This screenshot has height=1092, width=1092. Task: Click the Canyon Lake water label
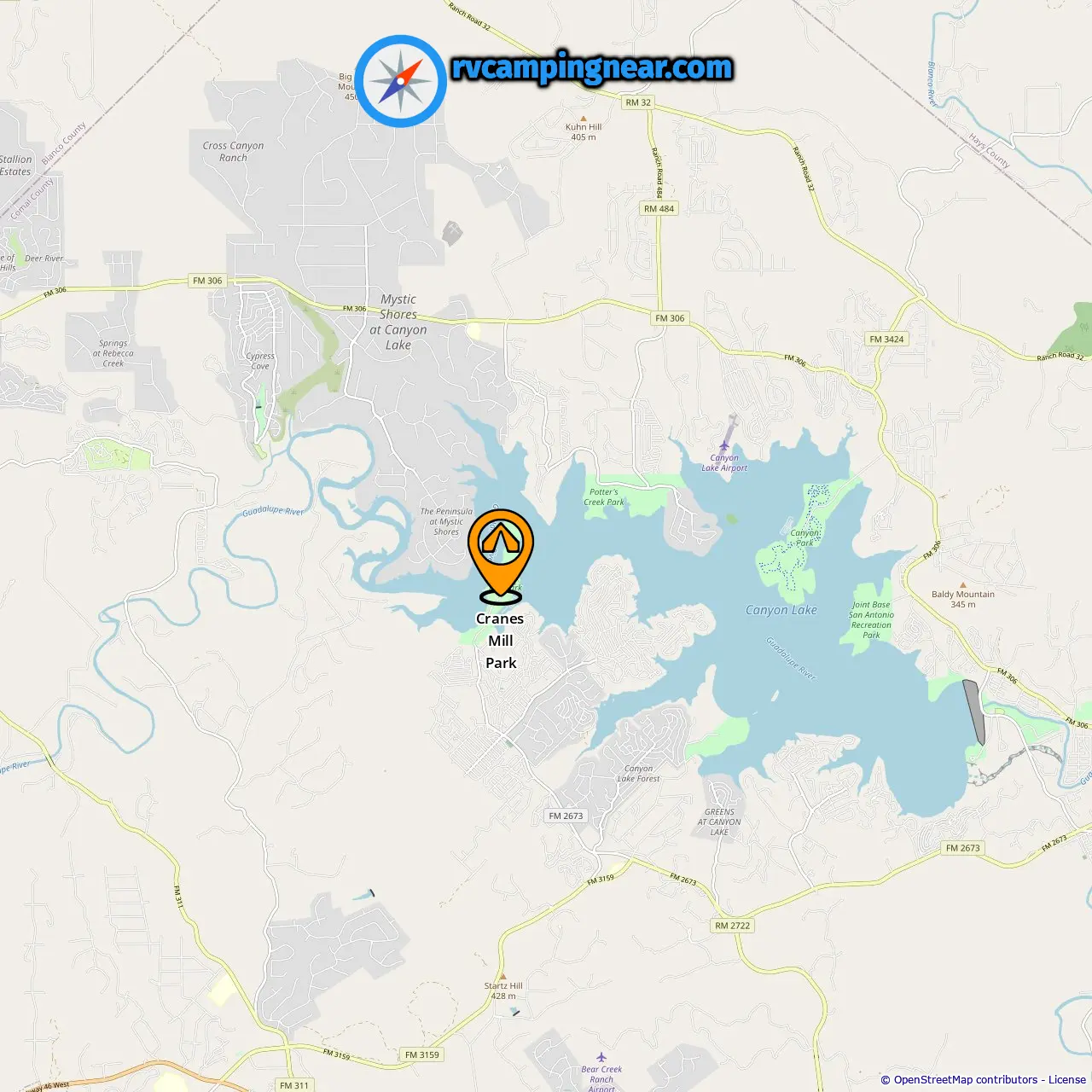pyautogui.click(x=781, y=610)
